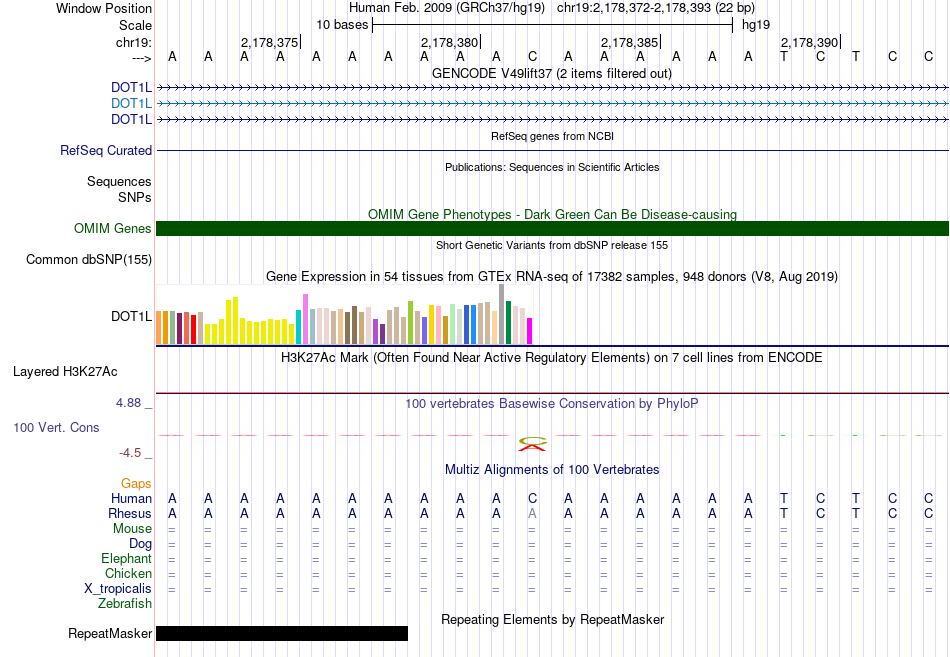The width and height of the screenshot is (950, 657).
Task: Click the DOT1L label beside the GTEx bar chart
Action: [x=131, y=316]
